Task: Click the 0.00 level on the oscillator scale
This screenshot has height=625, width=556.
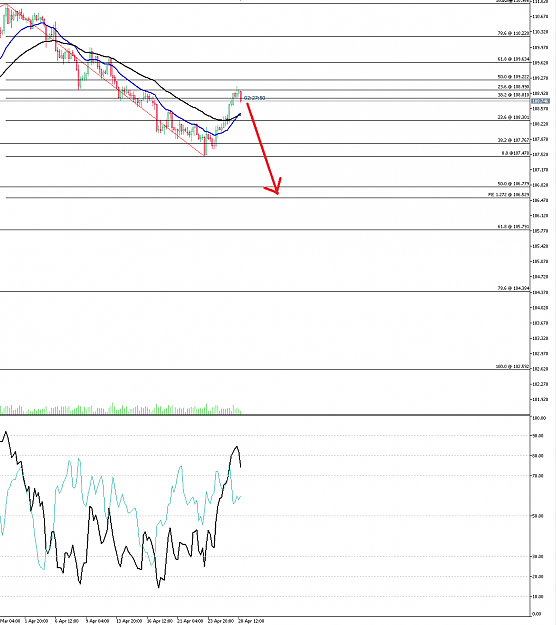Action: click(x=536, y=614)
